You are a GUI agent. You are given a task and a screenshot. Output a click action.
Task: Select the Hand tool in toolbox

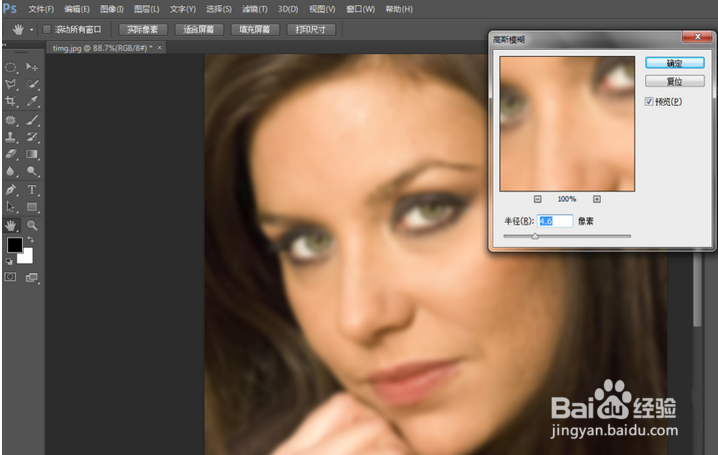[x=11, y=225]
